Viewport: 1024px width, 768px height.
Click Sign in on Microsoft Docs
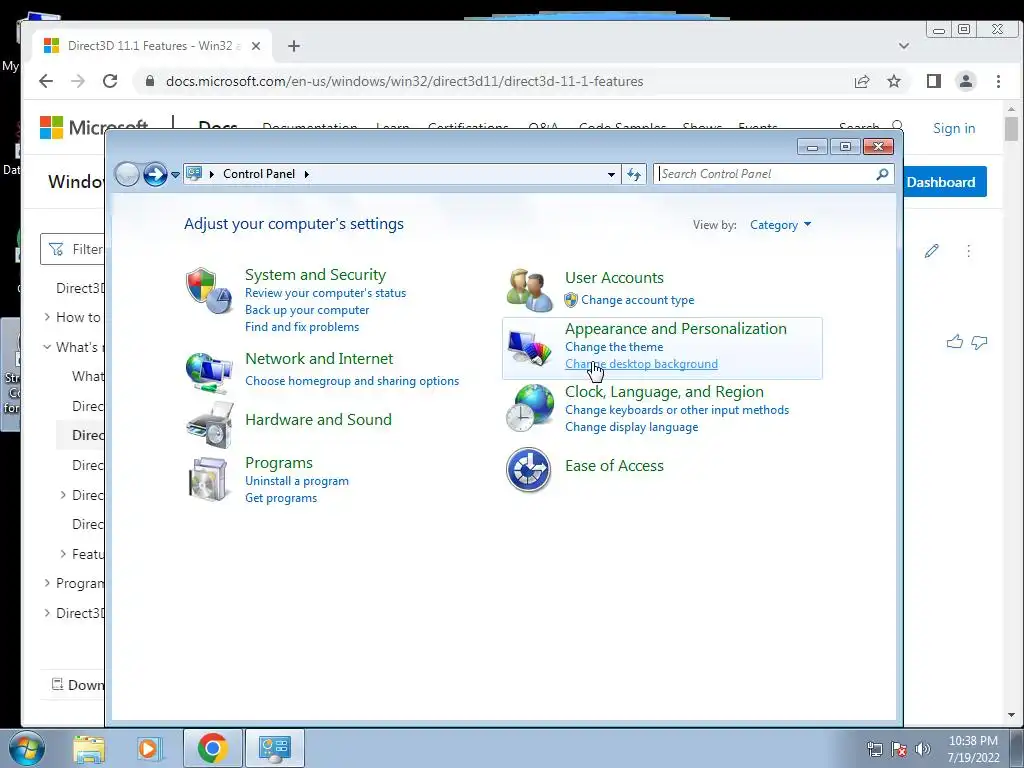pyautogui.click(x=953, y=129)
